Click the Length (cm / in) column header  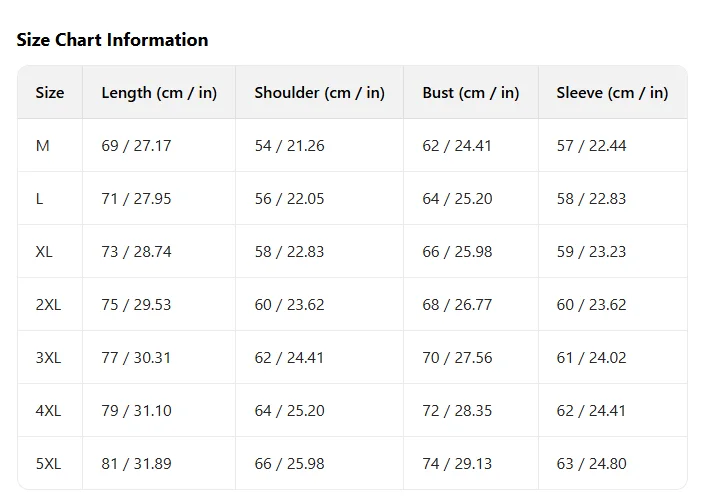tap(159, 93)
